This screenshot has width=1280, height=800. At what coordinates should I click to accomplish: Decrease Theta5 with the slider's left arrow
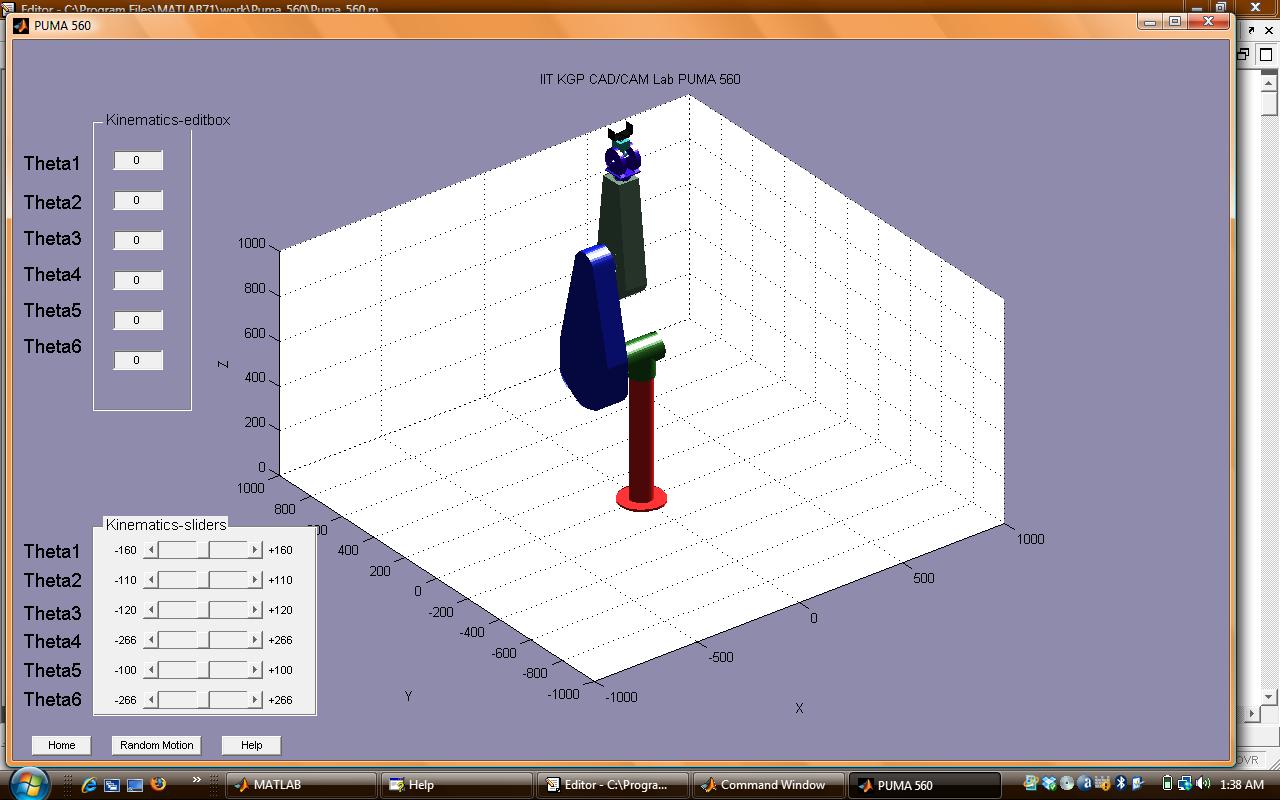(151, 670)
